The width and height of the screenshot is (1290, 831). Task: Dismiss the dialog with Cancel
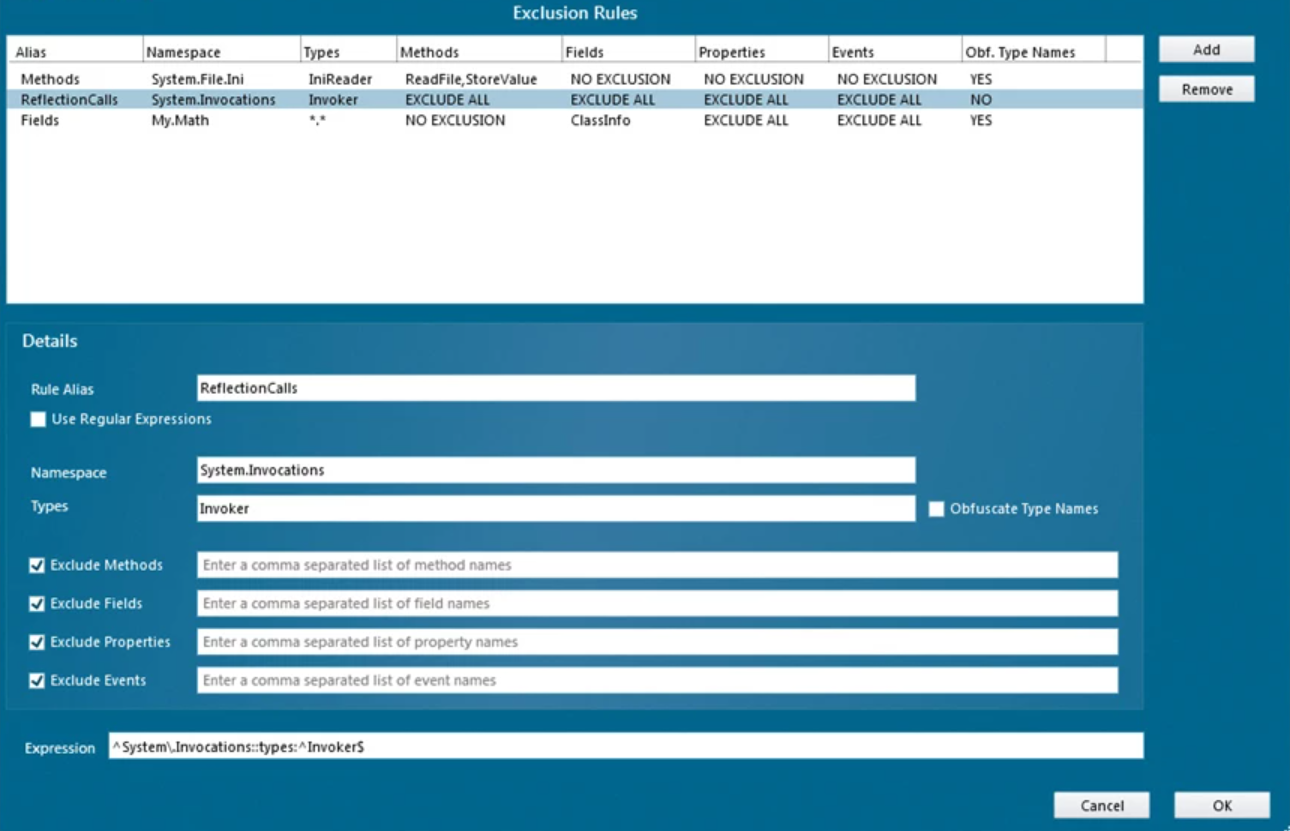tap(1101, 805)
